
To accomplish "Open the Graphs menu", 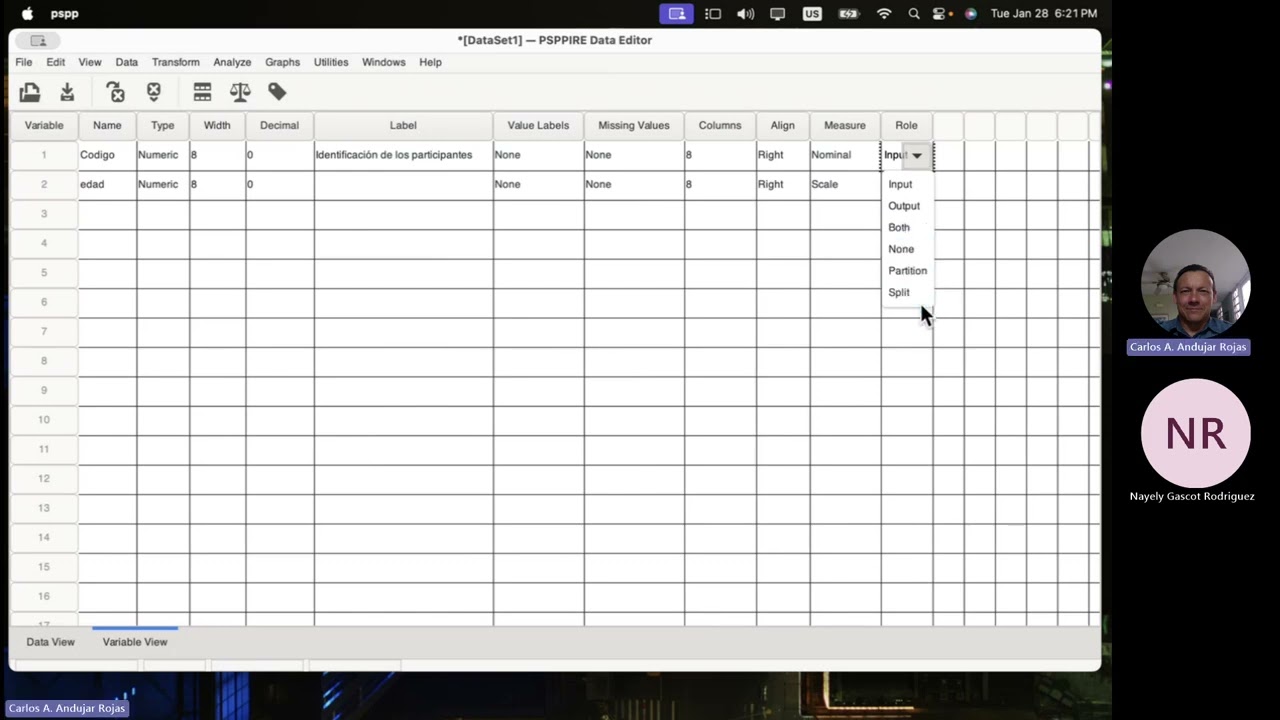I will coord(282,62).
